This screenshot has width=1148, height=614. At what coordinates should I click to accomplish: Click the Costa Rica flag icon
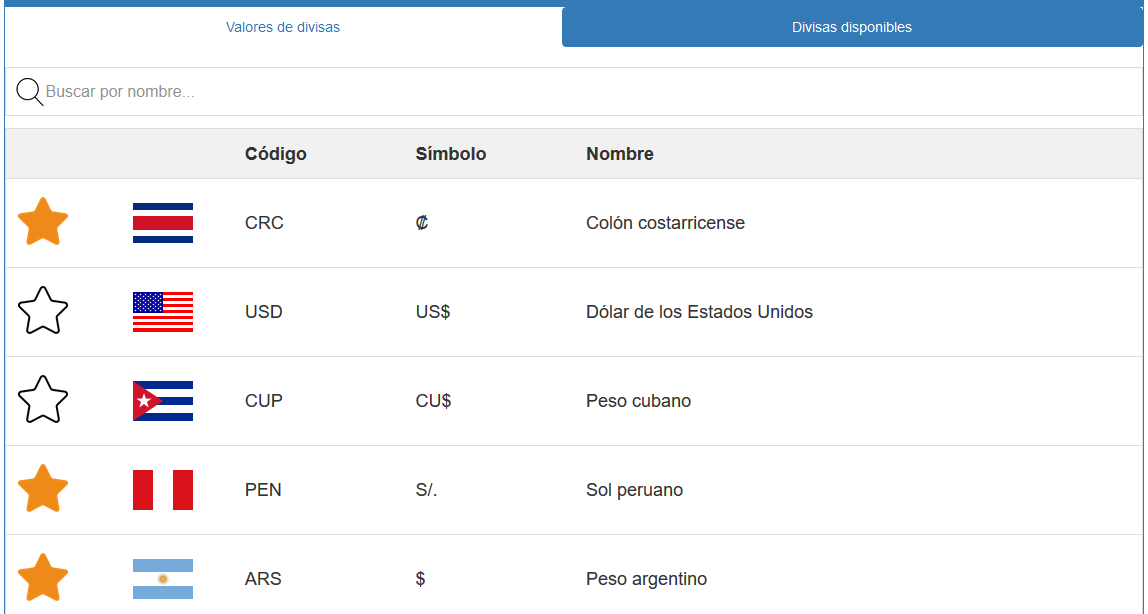[162, 223]
